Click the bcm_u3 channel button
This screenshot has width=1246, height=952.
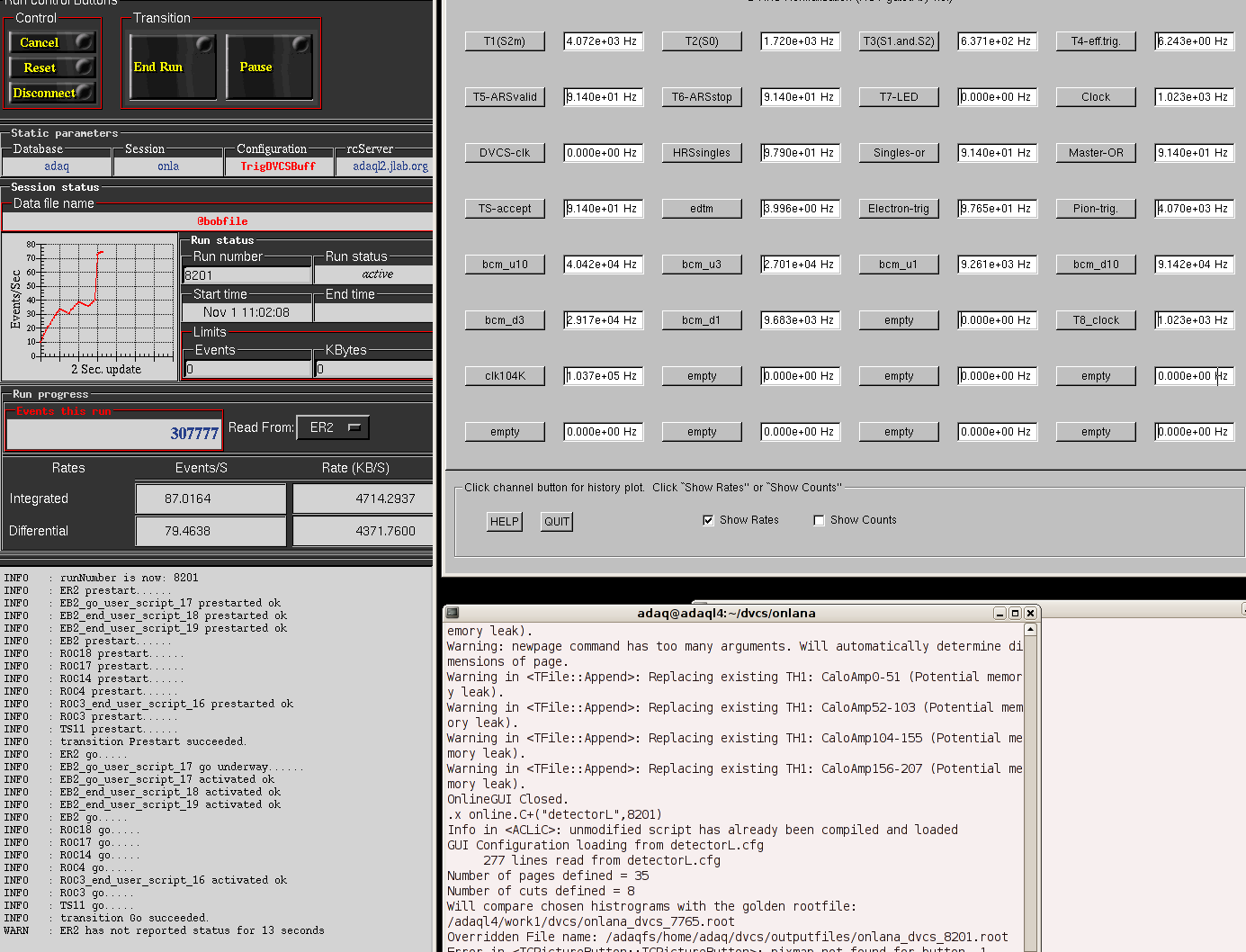point(702,265)
